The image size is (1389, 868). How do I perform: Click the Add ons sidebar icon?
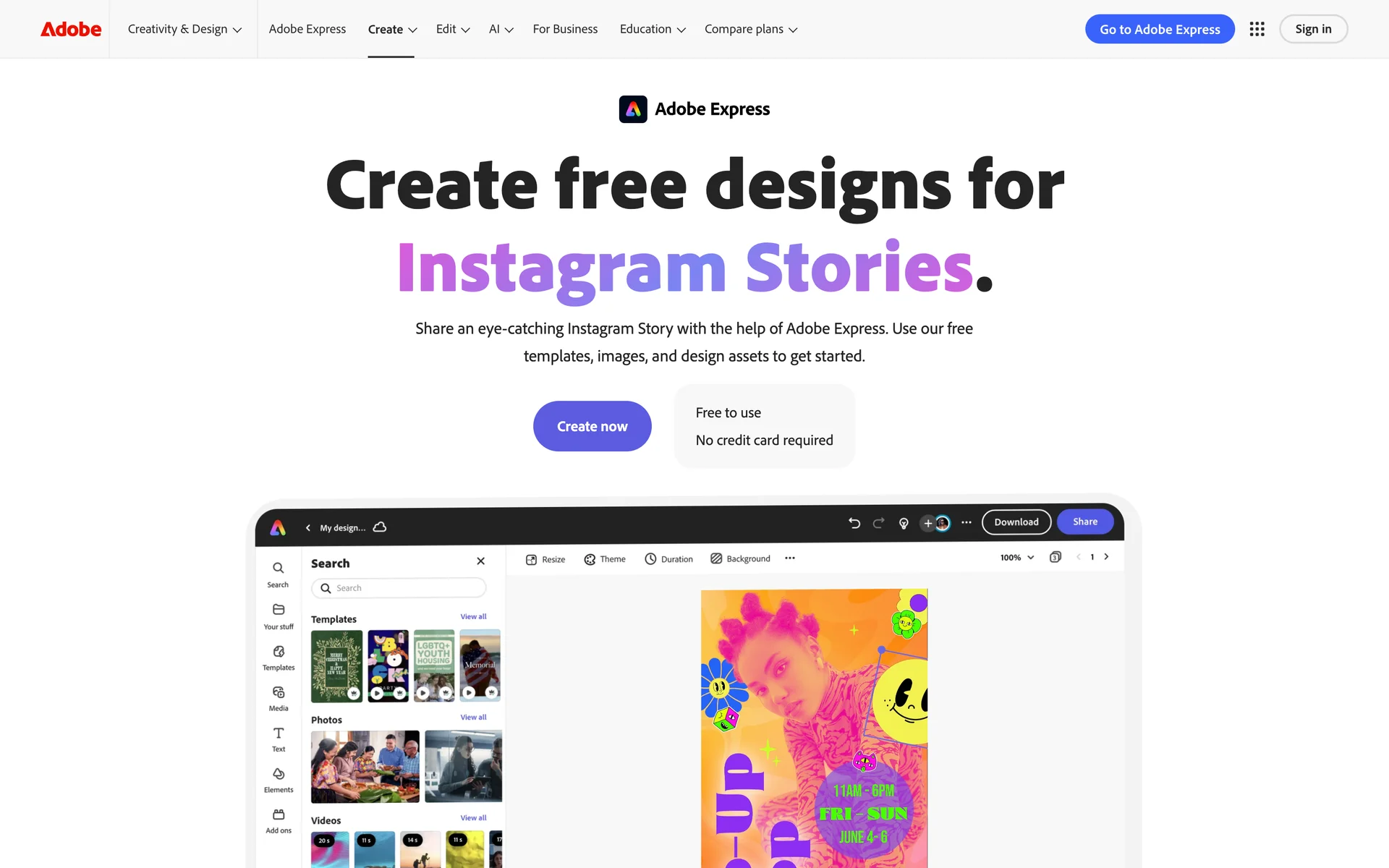pyautogui.click(x=279, y=821)
